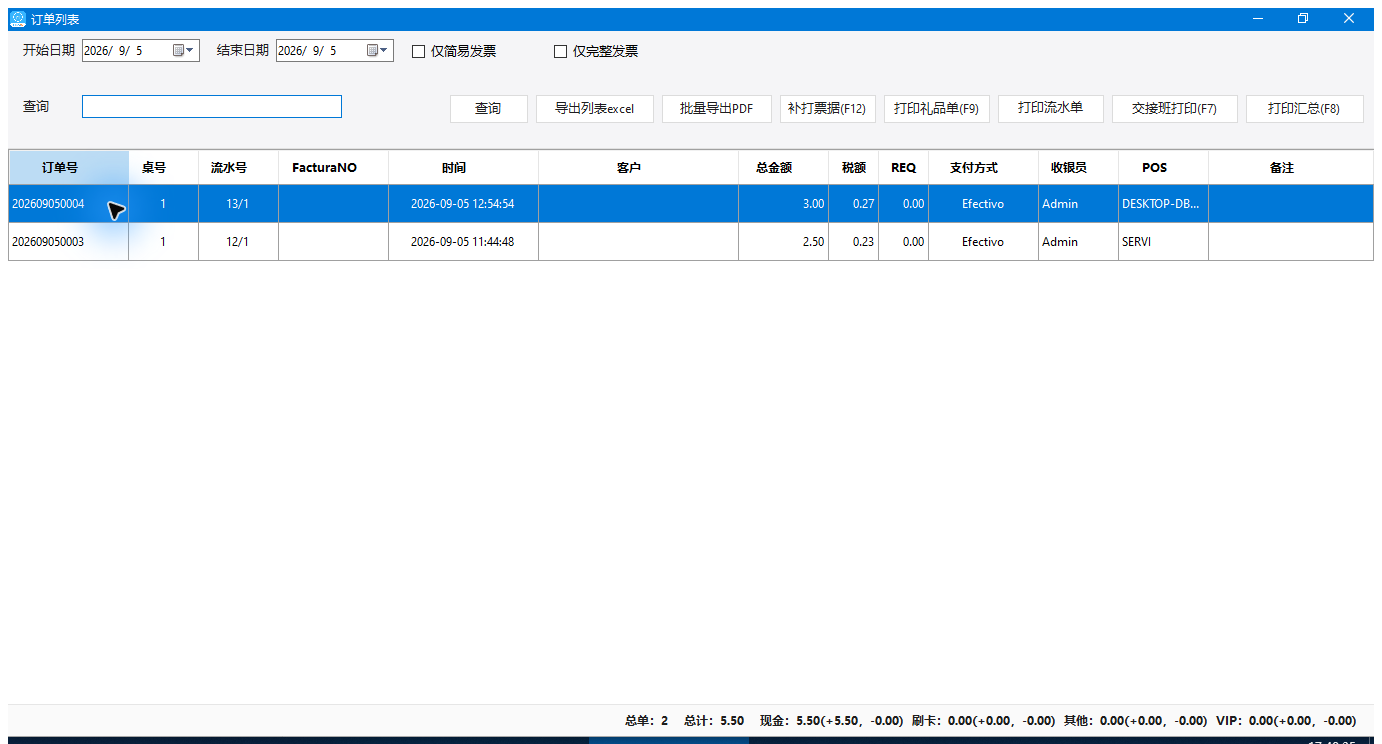Sort by the 备注 column header

tap(1291, 168)
